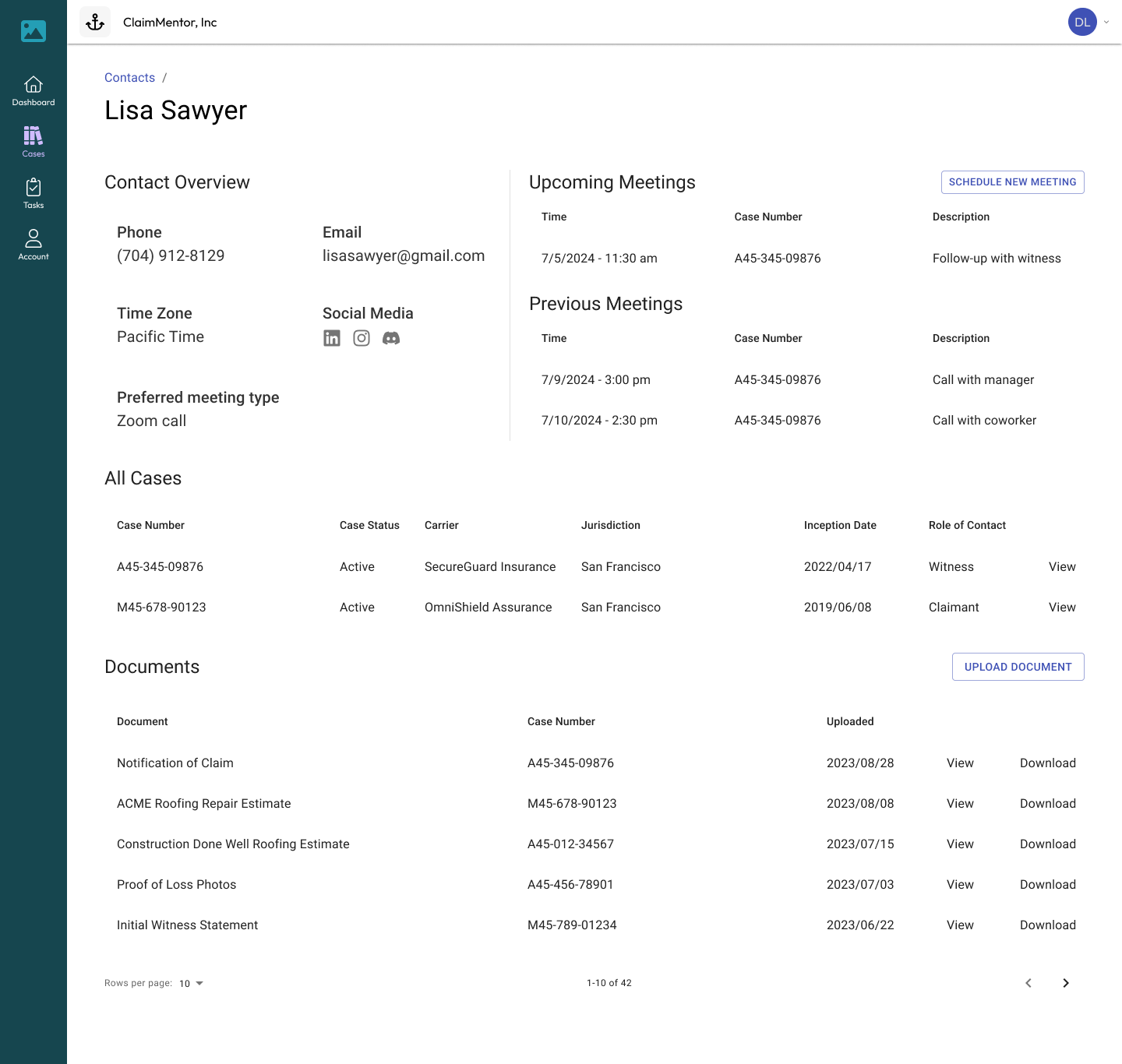
Task: Open Tasks using the clipboard icon
Action: [x=33, y=192]
